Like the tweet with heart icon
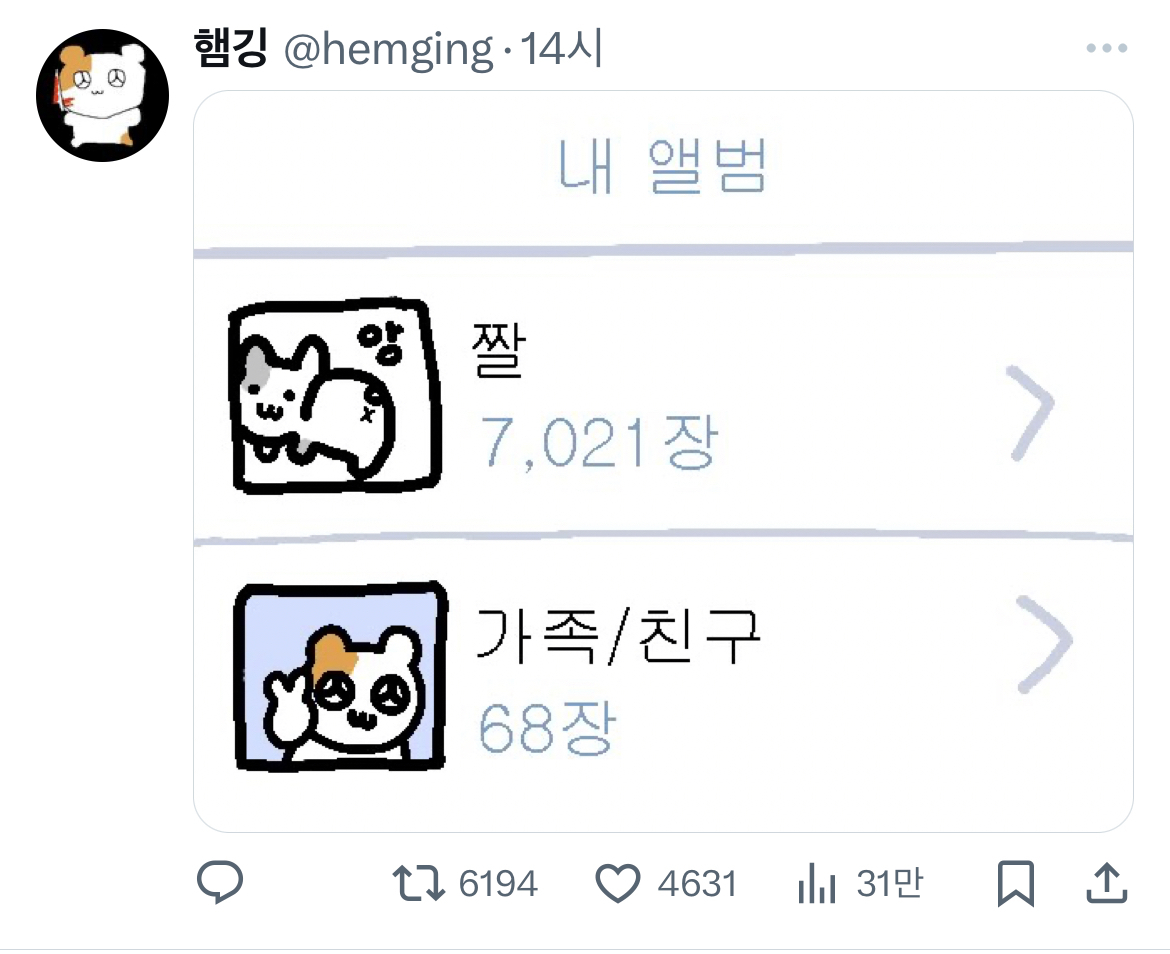This screenshot has width=1170, height=954. [618, 883]
